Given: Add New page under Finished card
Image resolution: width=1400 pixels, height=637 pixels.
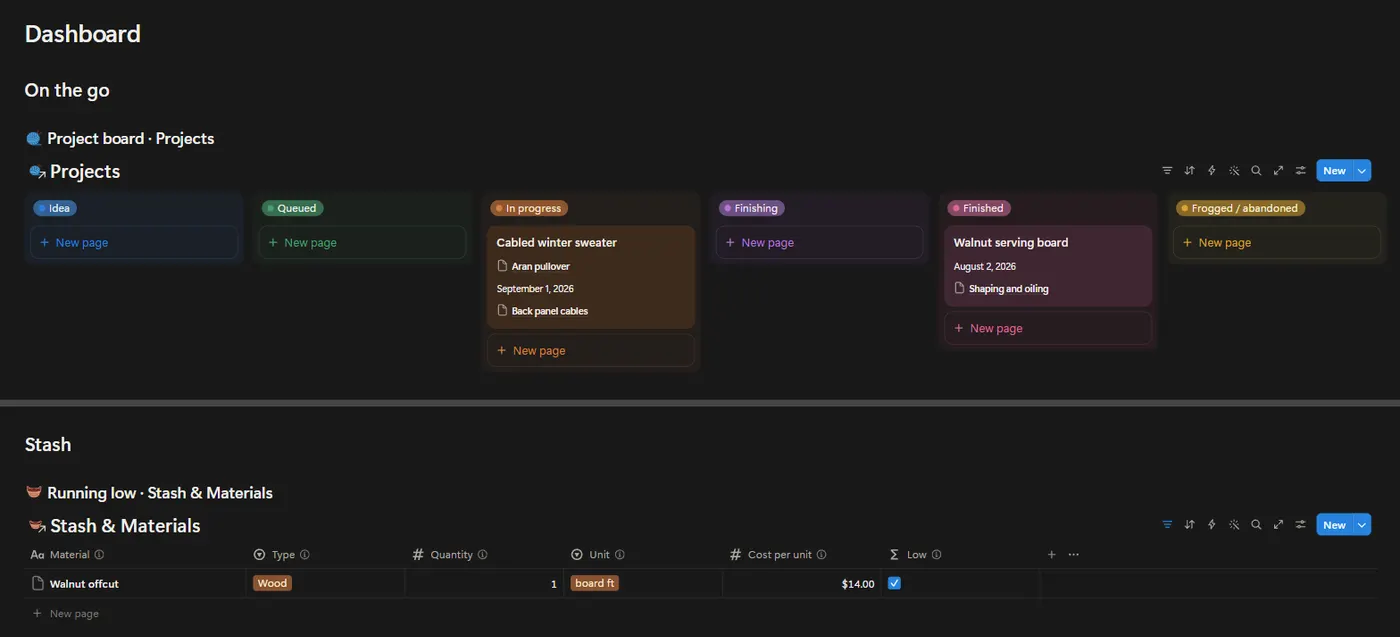Looking at the screenshot, I should 1048,328.
